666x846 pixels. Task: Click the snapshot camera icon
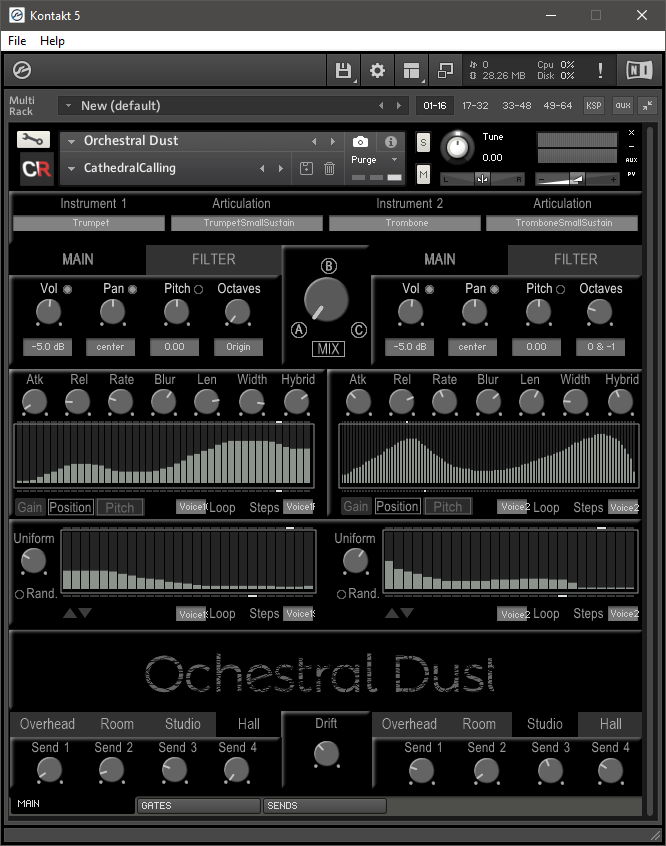[361, 142]
